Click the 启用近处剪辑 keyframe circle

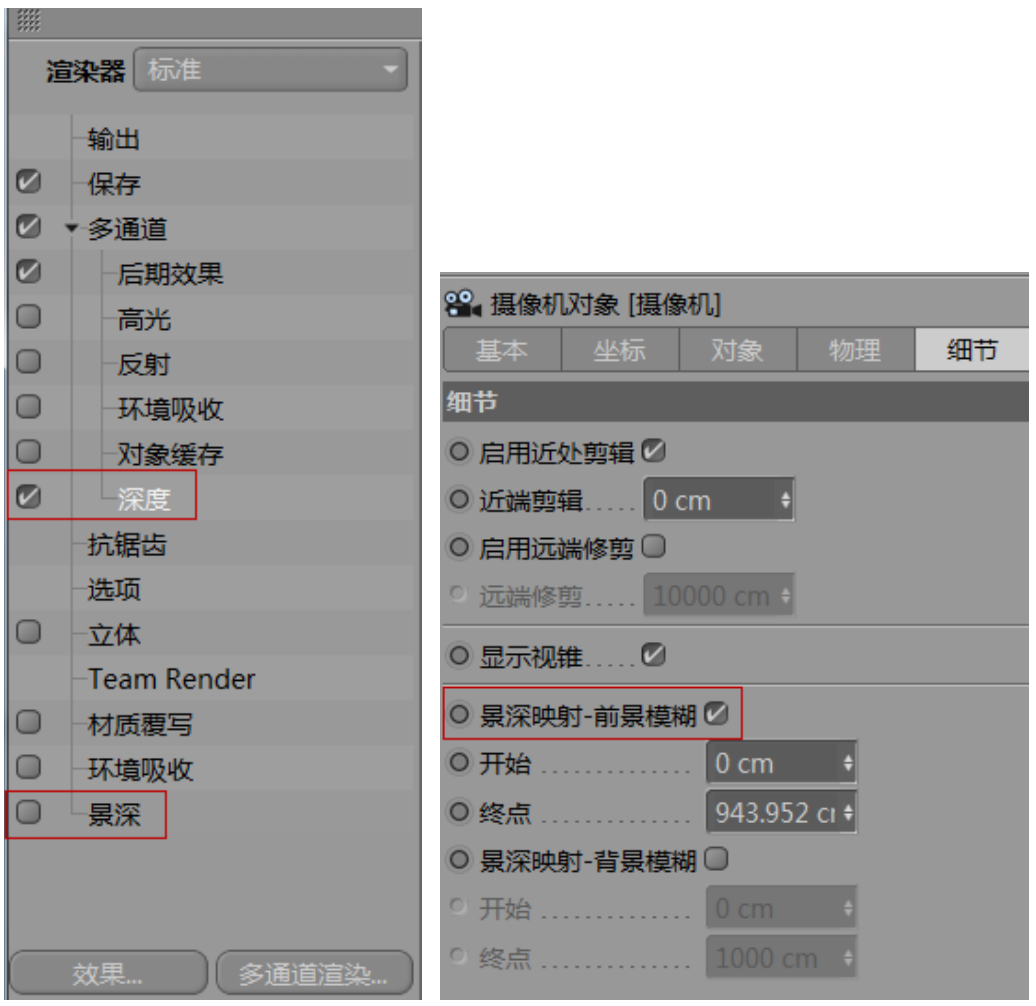[x=459, y=452]
